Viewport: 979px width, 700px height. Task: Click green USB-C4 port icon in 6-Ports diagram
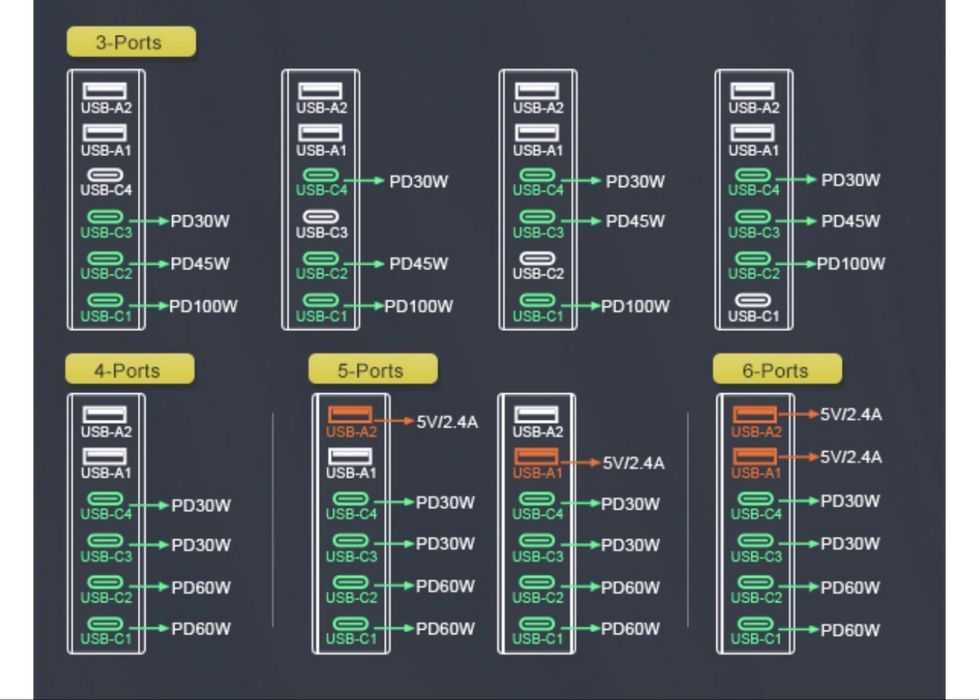tap(755, 499)
